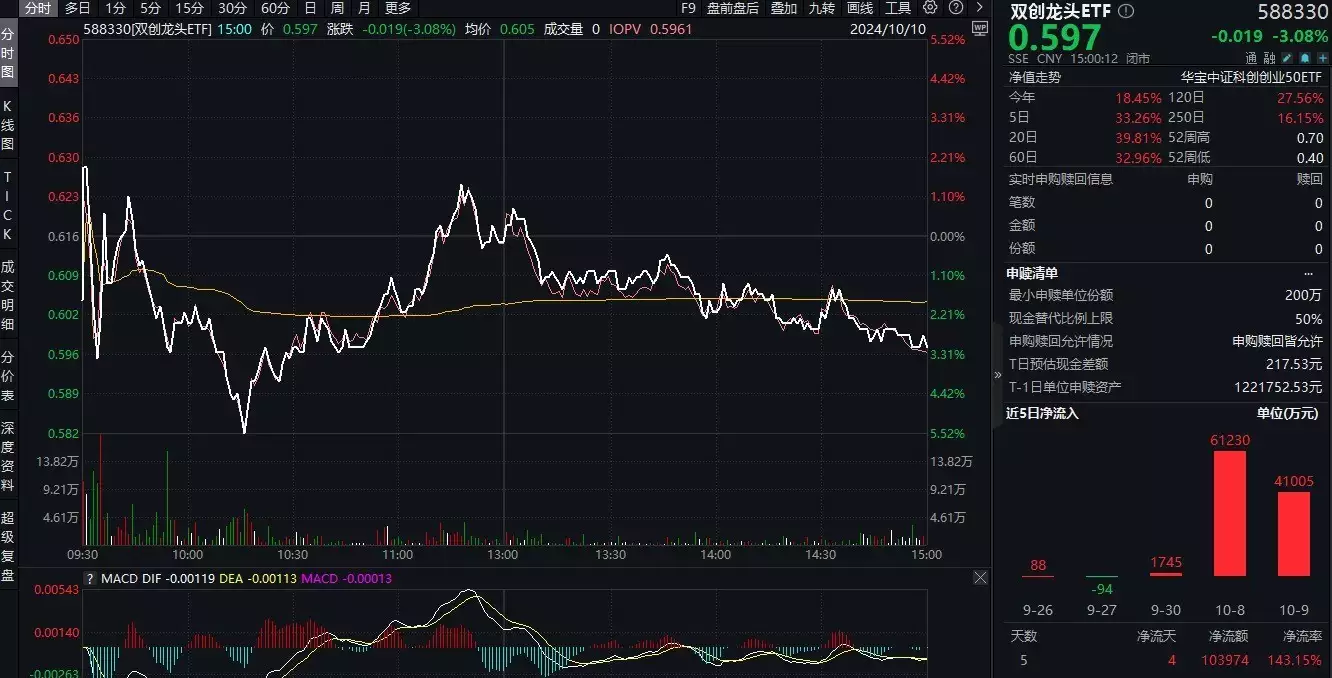Click the F9 button

[x=688, y=8]
